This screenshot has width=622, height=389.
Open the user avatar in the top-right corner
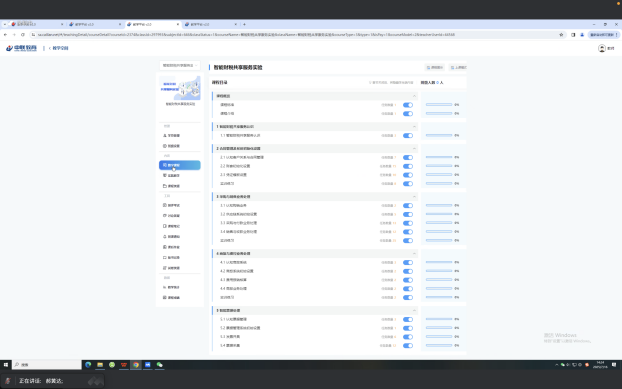tap(602, 48)
